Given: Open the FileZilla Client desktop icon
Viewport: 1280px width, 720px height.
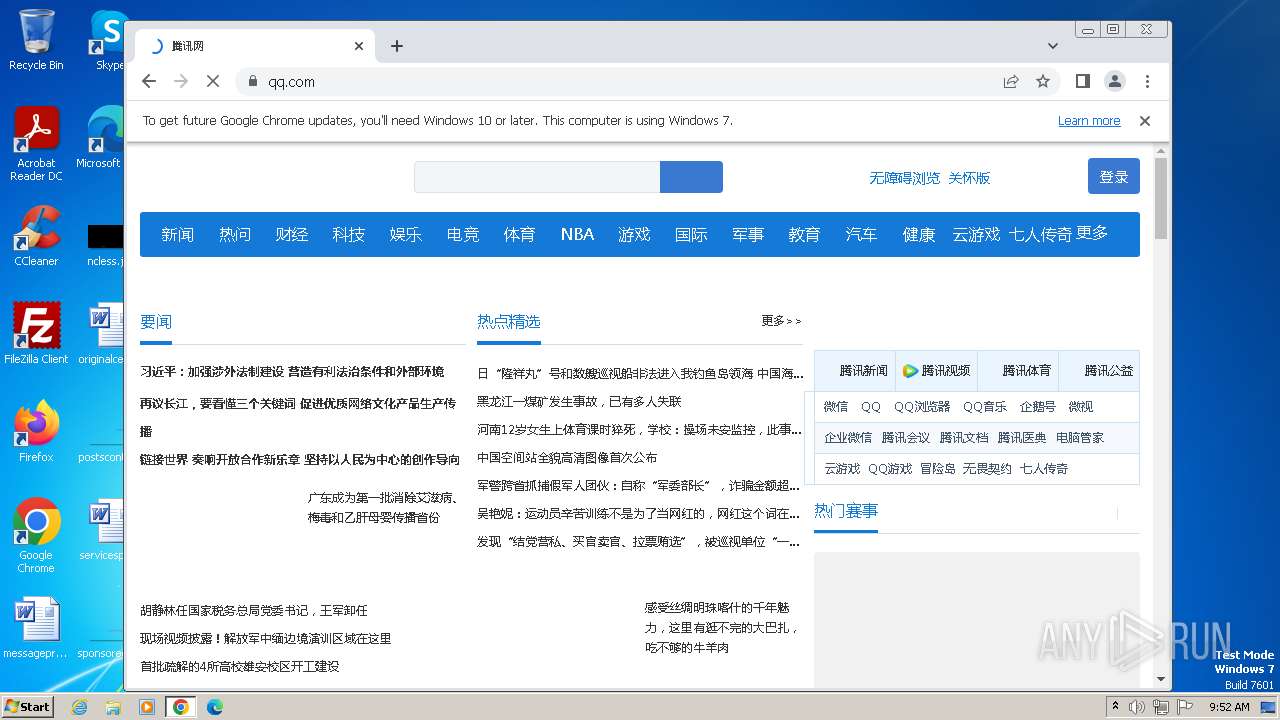Looking at the screenshot, I should tap(36, 333).
